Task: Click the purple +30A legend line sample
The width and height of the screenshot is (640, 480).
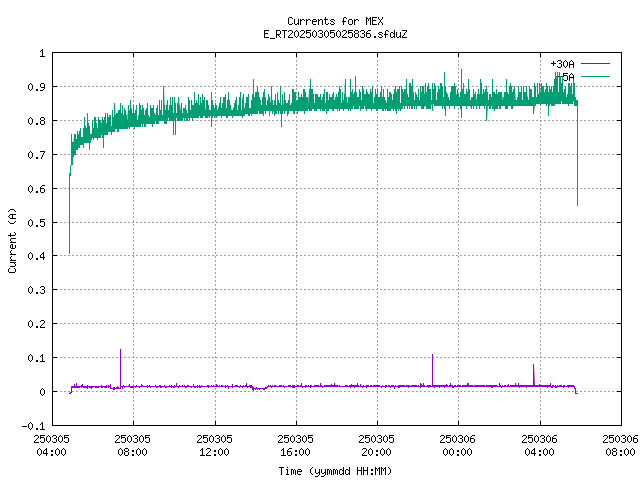Action: pyautogui.click(x=595, y=64)
